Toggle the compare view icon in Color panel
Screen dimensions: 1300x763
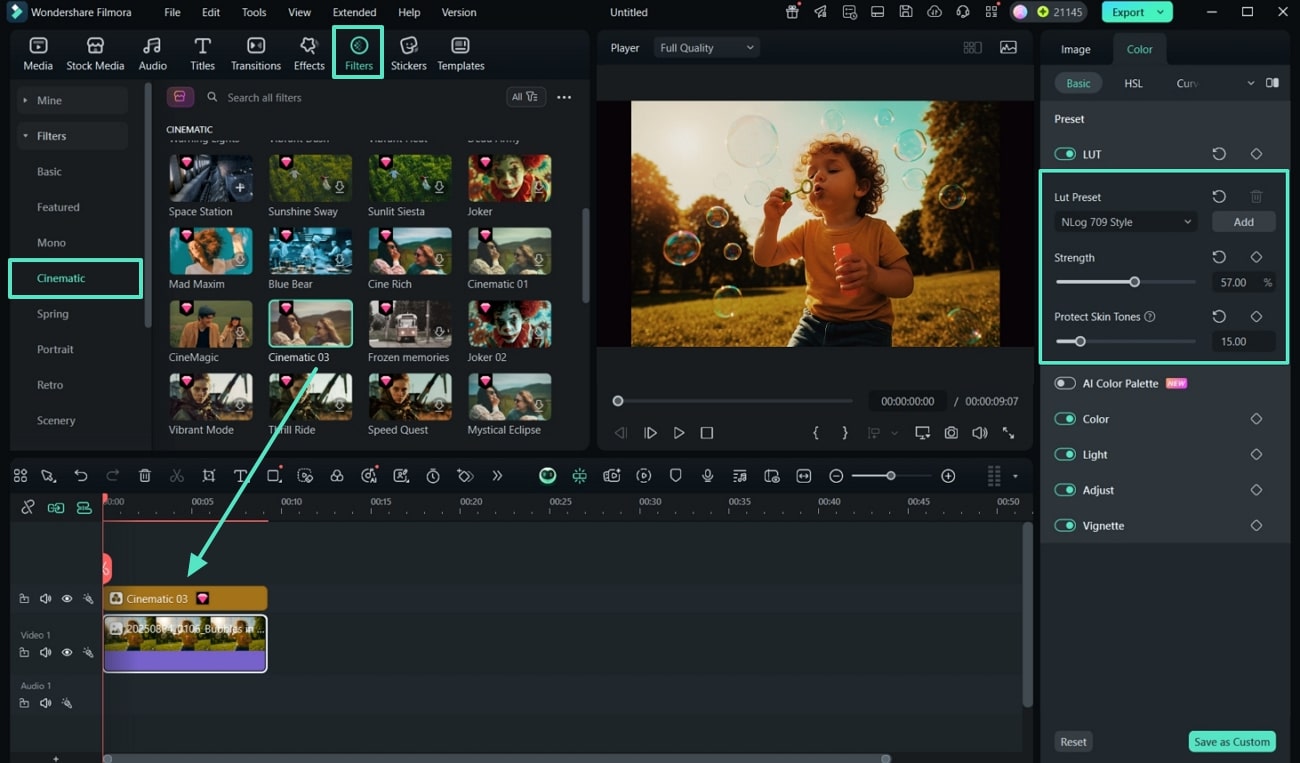[1272, 83]
